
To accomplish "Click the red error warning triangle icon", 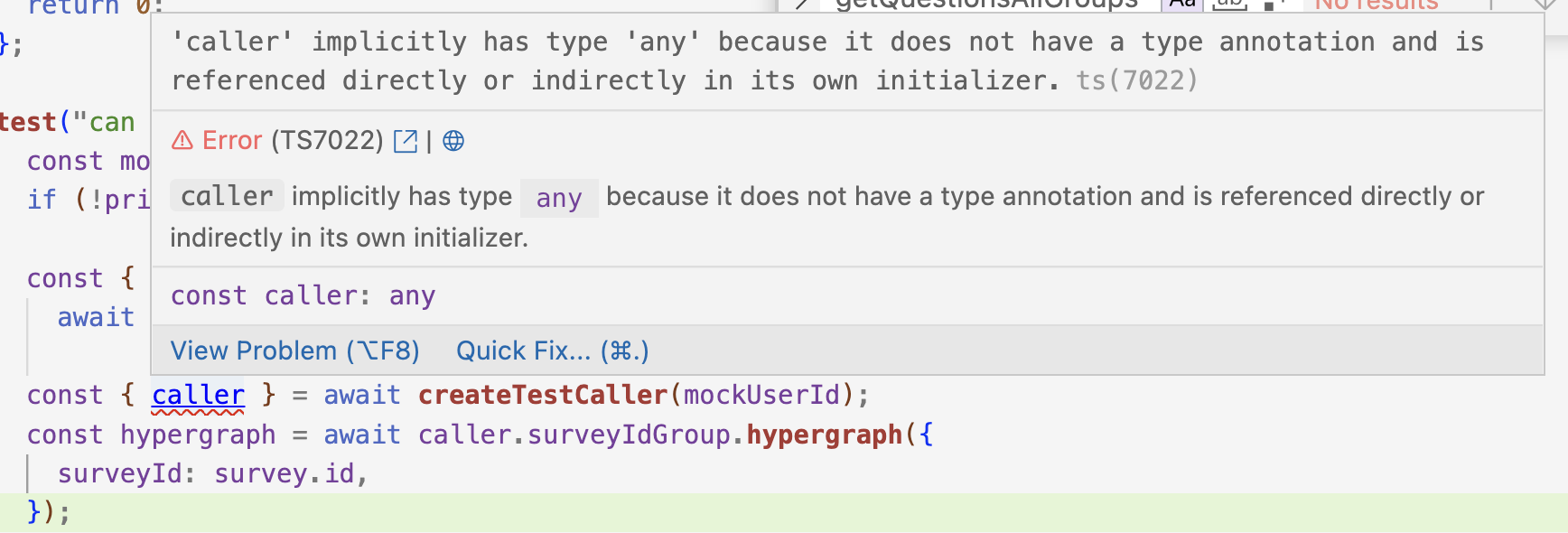I will click(182, 141).
